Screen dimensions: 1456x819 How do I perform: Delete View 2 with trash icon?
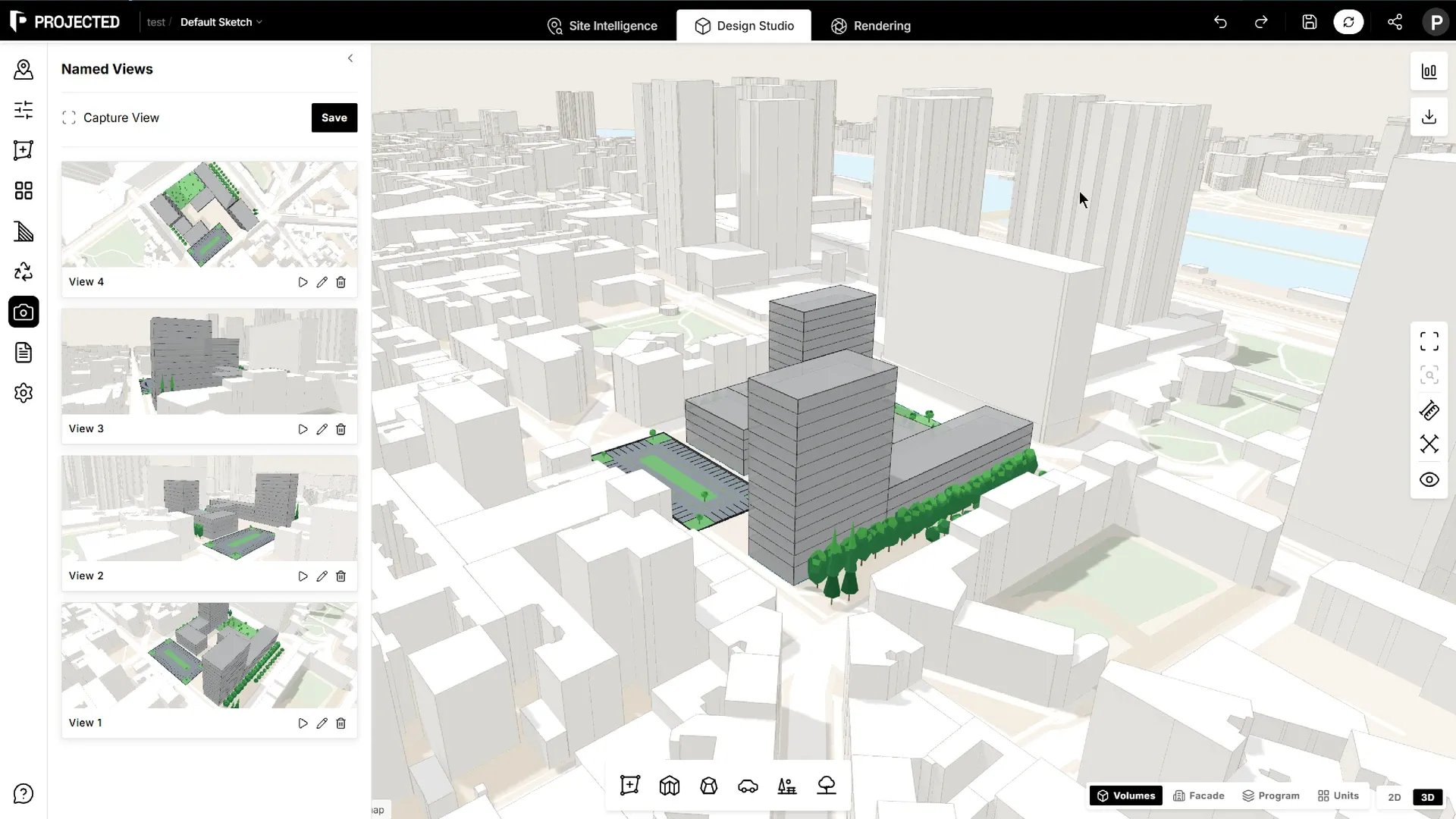pos(341,576)
